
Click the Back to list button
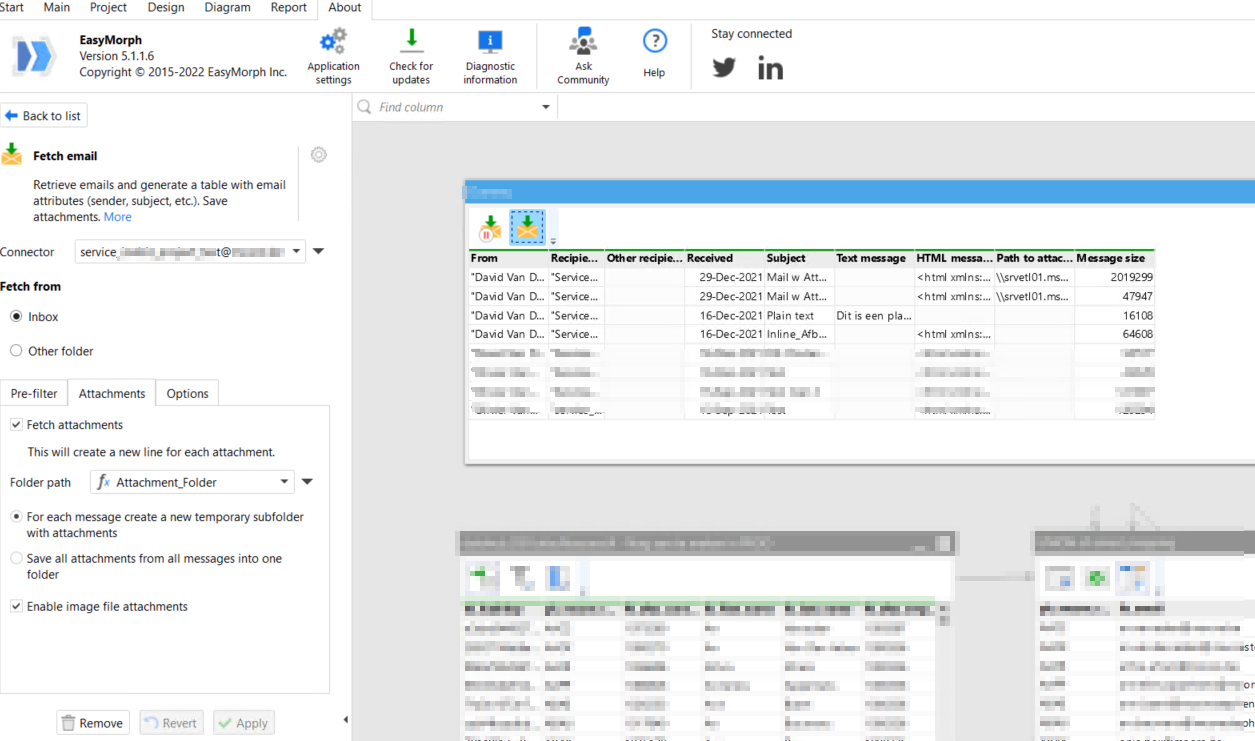point(44,116)
